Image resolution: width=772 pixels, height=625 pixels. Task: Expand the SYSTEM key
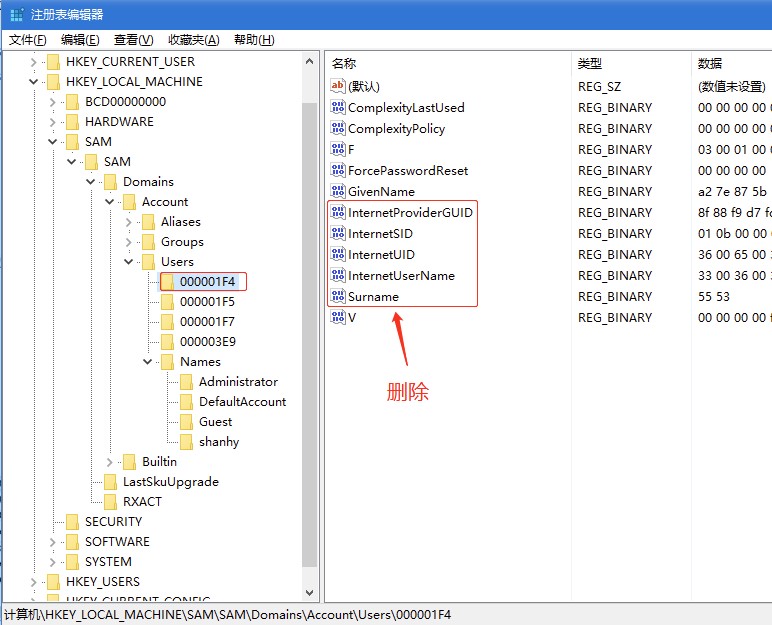coord(52,562)
